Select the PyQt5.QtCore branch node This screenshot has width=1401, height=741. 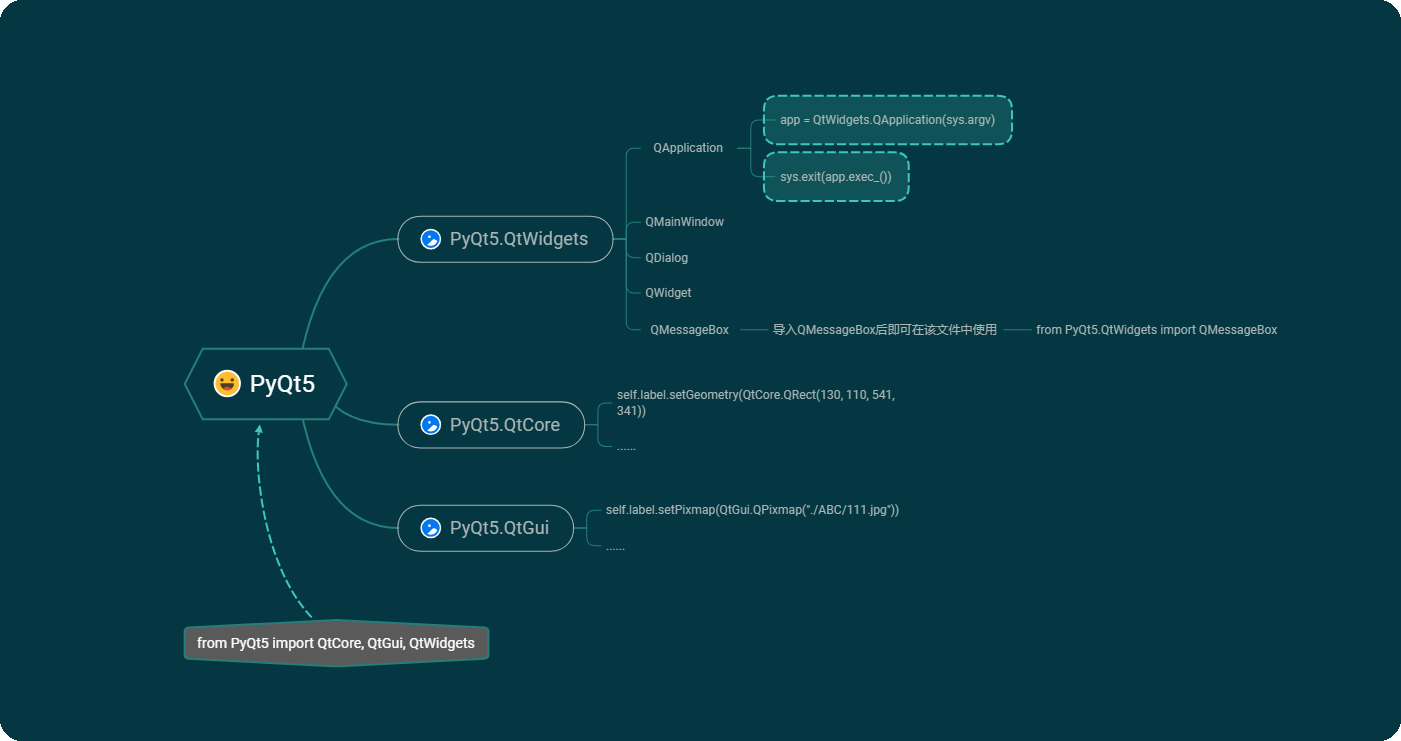coord(491,425)
